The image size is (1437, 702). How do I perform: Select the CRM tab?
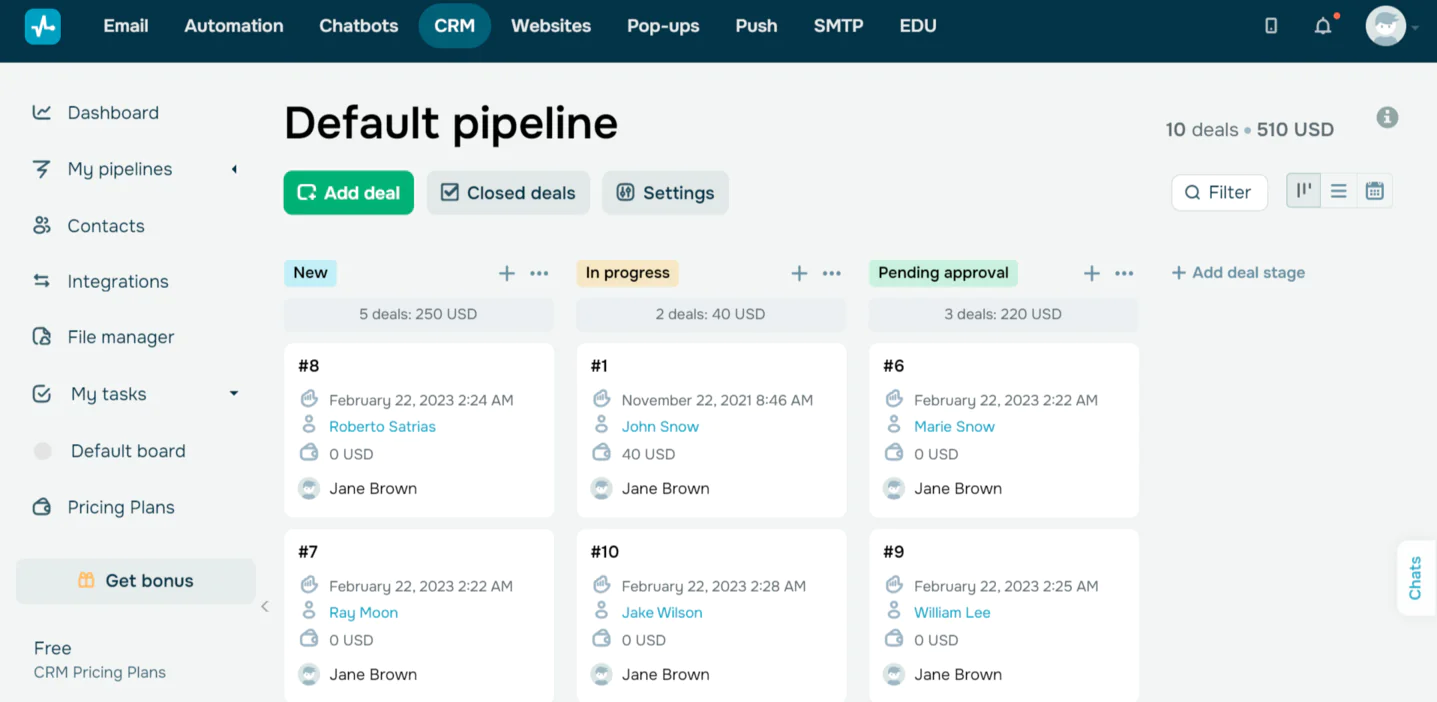(455, 26)
